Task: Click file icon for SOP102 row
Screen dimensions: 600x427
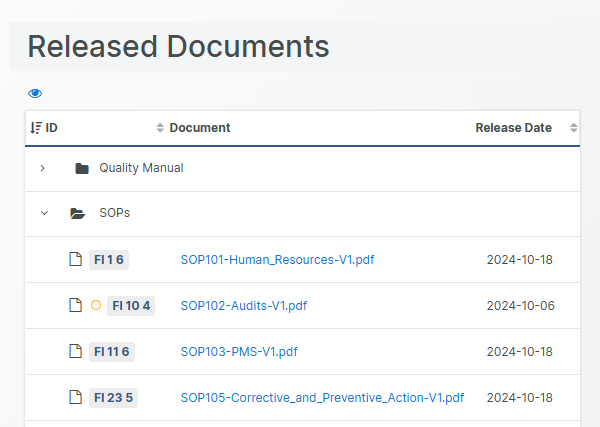Action: pos(74,305)
